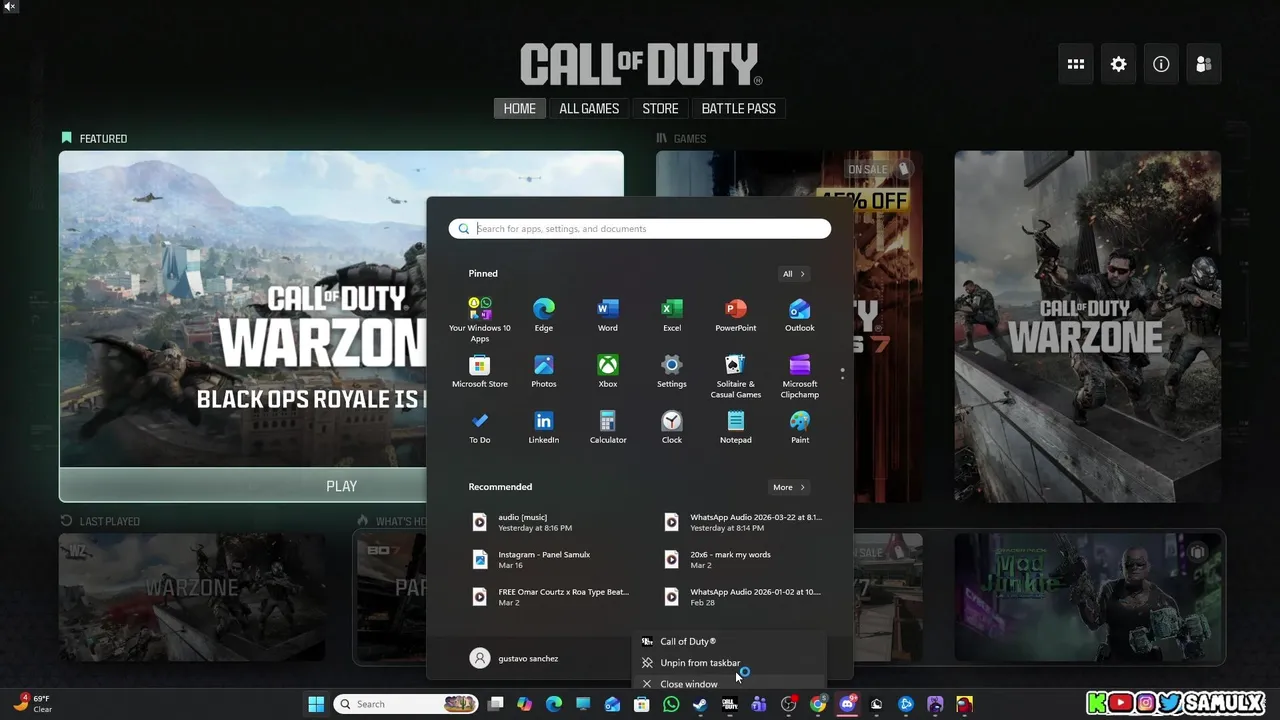Open the Among Us taskbar icon
The height and width of the screenshot is (720, 1280).
click(965, 704)
